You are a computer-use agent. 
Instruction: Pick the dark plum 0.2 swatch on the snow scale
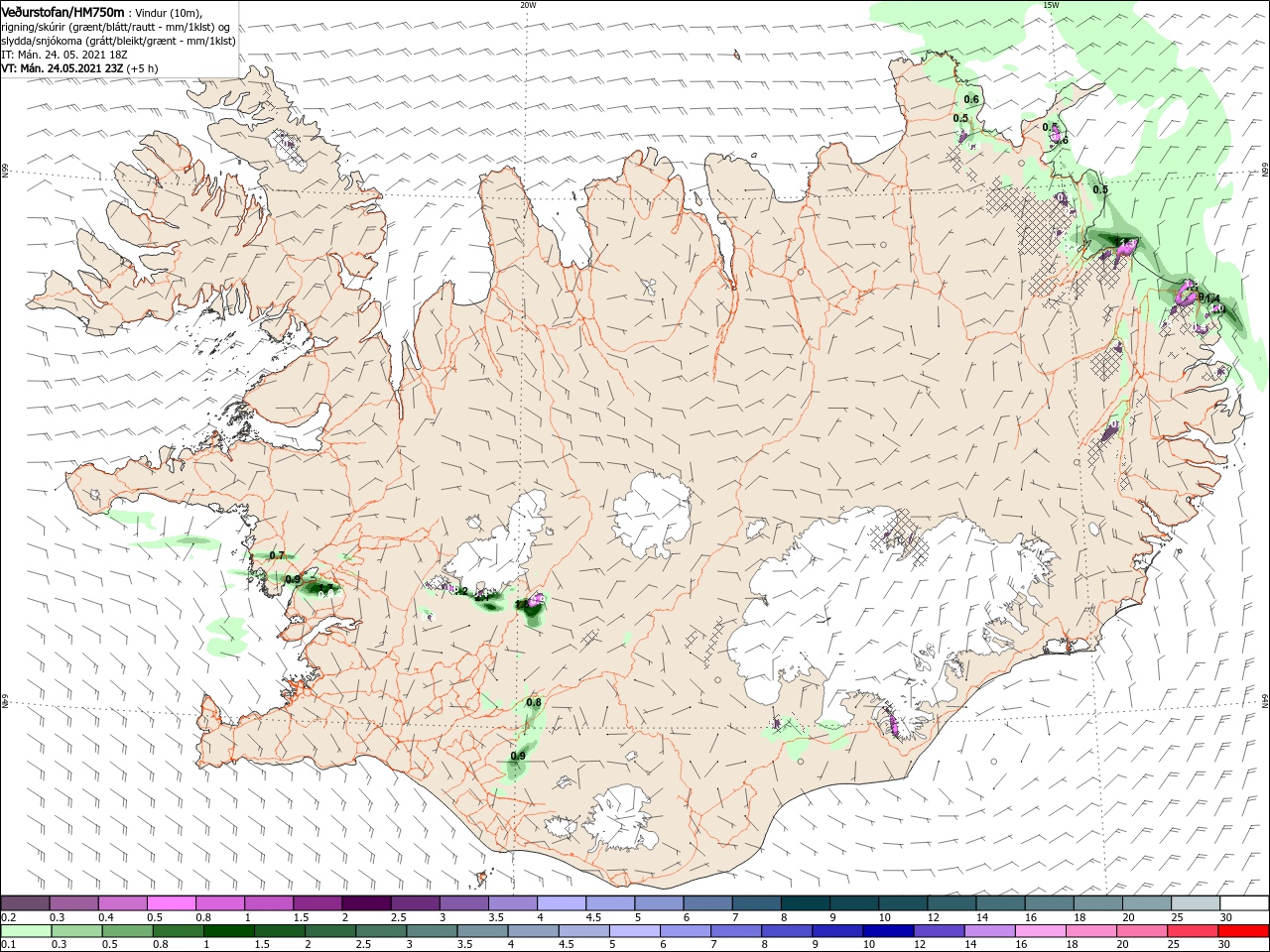click(x=26, y=903)
